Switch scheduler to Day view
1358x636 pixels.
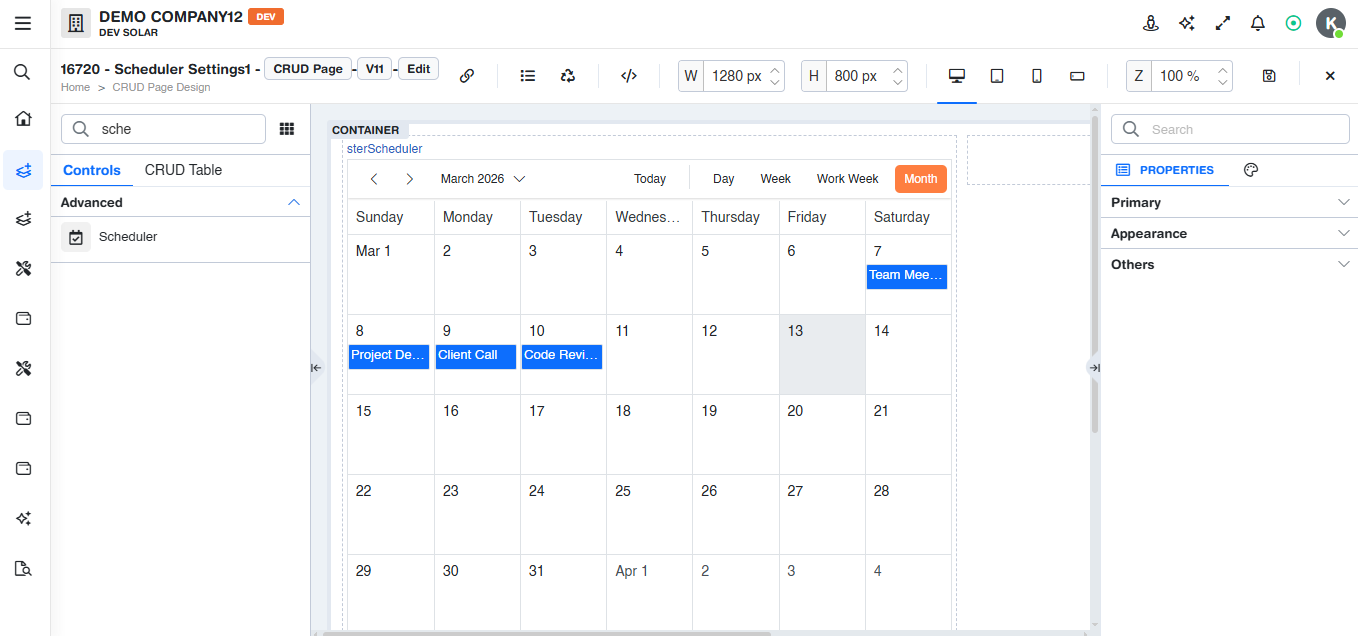(724, 179)
